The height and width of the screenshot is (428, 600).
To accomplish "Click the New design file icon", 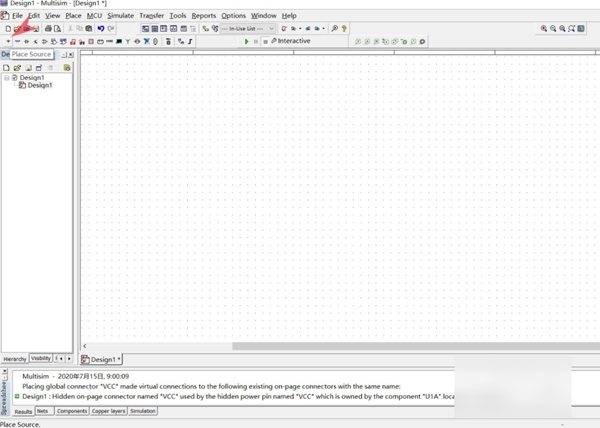I will (x=7, y=29).
